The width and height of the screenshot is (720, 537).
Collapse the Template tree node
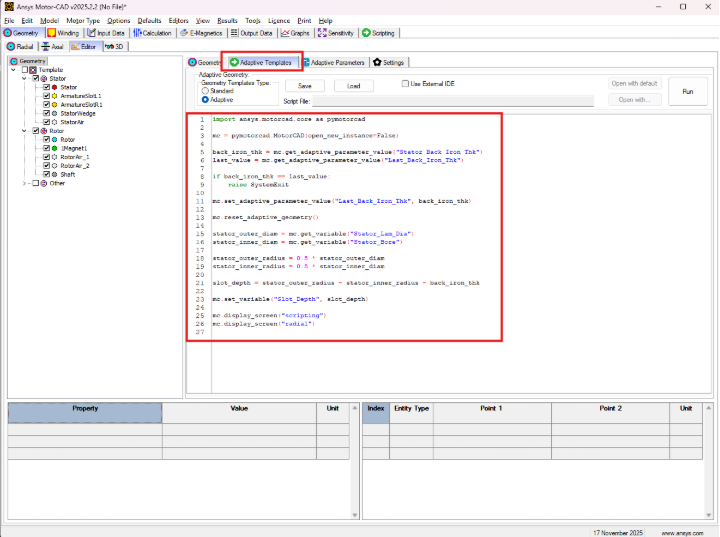click(14, 70)
